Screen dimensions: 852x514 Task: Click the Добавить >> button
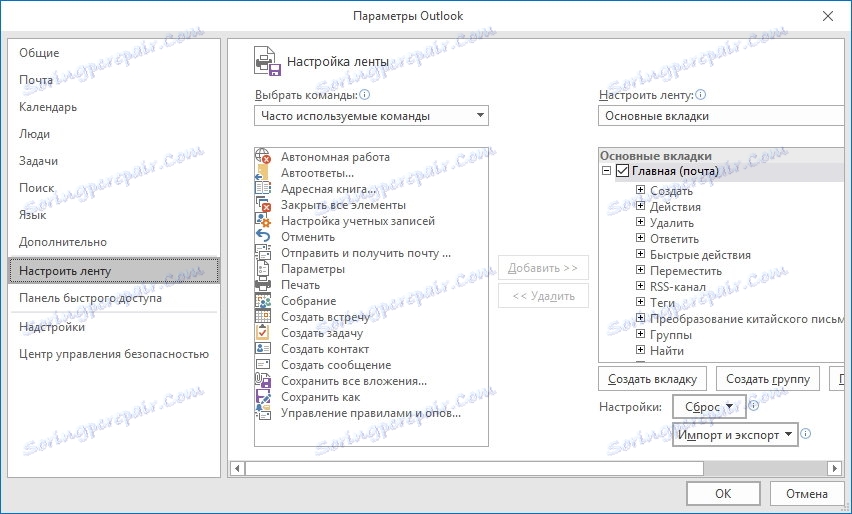[x=543, y=268]
